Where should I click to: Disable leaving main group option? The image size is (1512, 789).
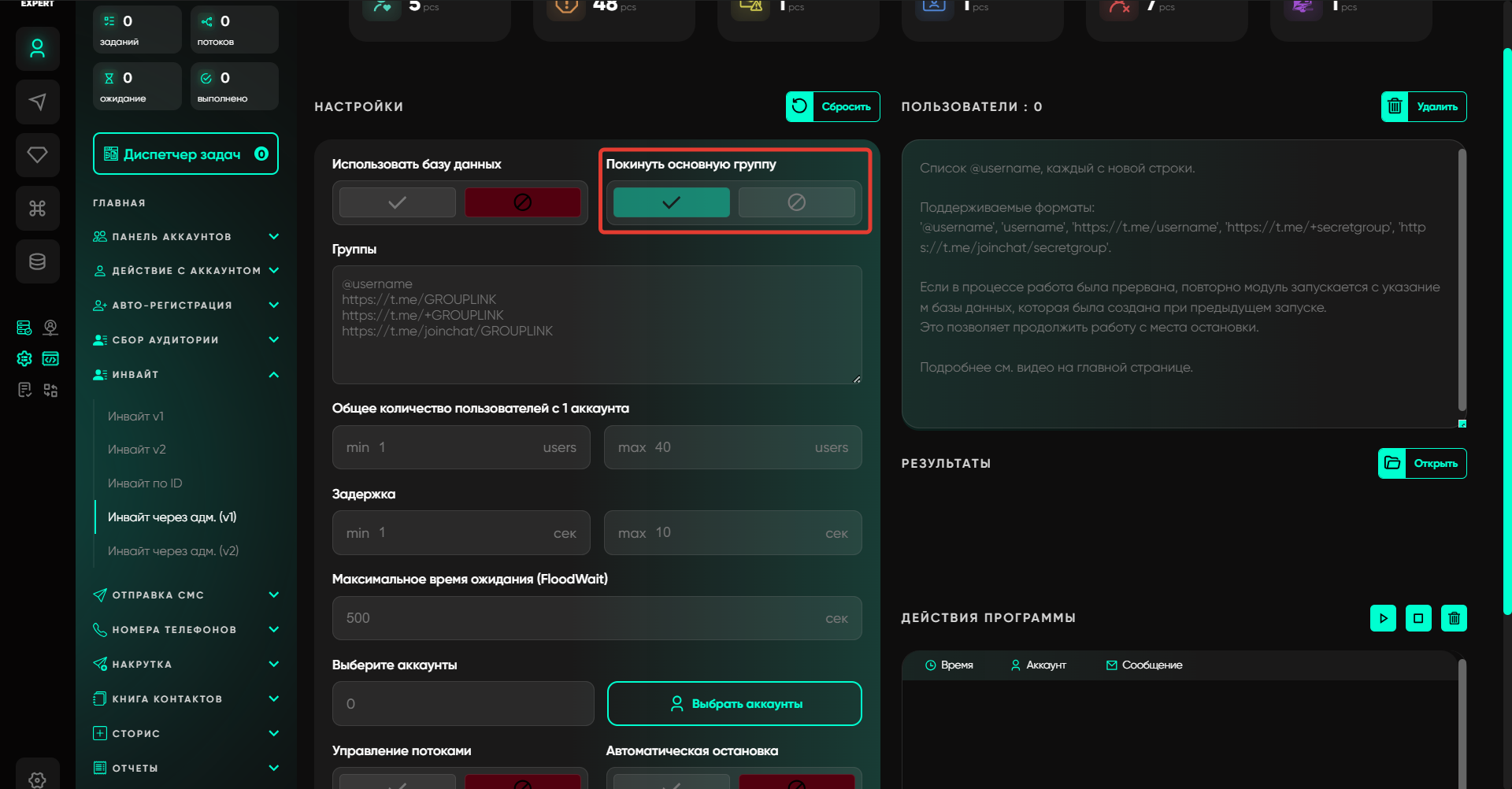[796, 202]
